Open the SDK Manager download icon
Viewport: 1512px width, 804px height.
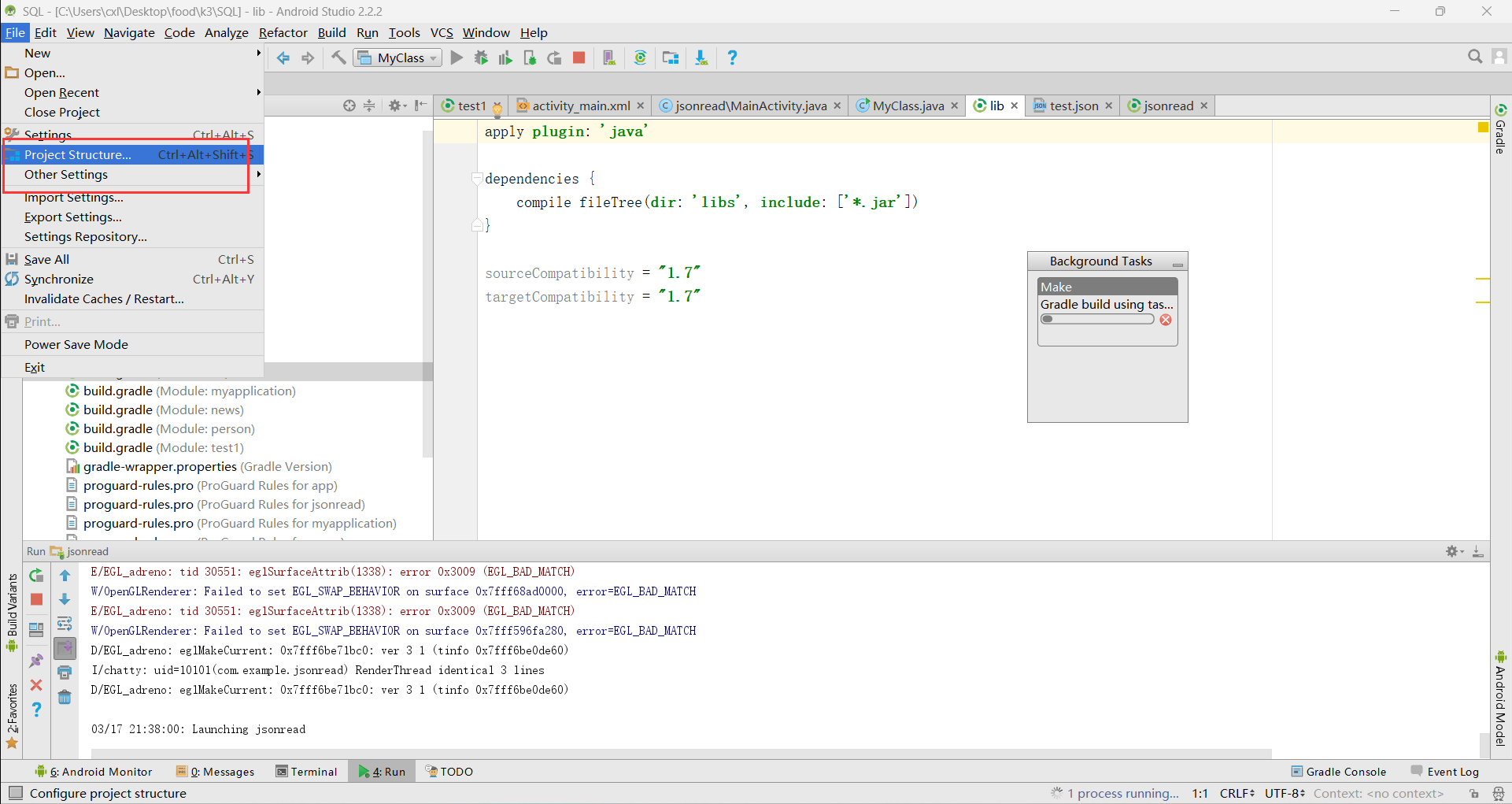pos(701,57)
